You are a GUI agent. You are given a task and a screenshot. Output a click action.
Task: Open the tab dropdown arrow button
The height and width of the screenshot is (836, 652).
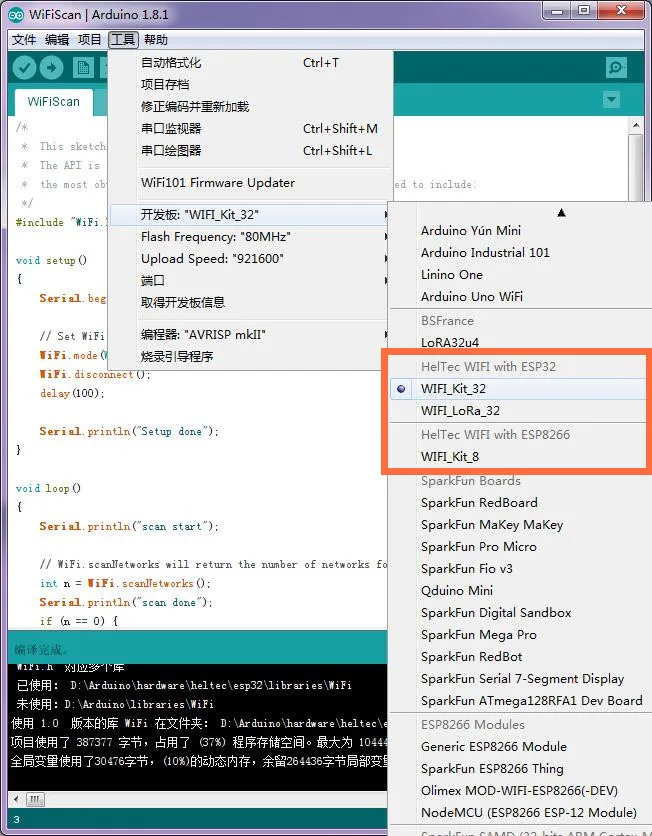611,100
